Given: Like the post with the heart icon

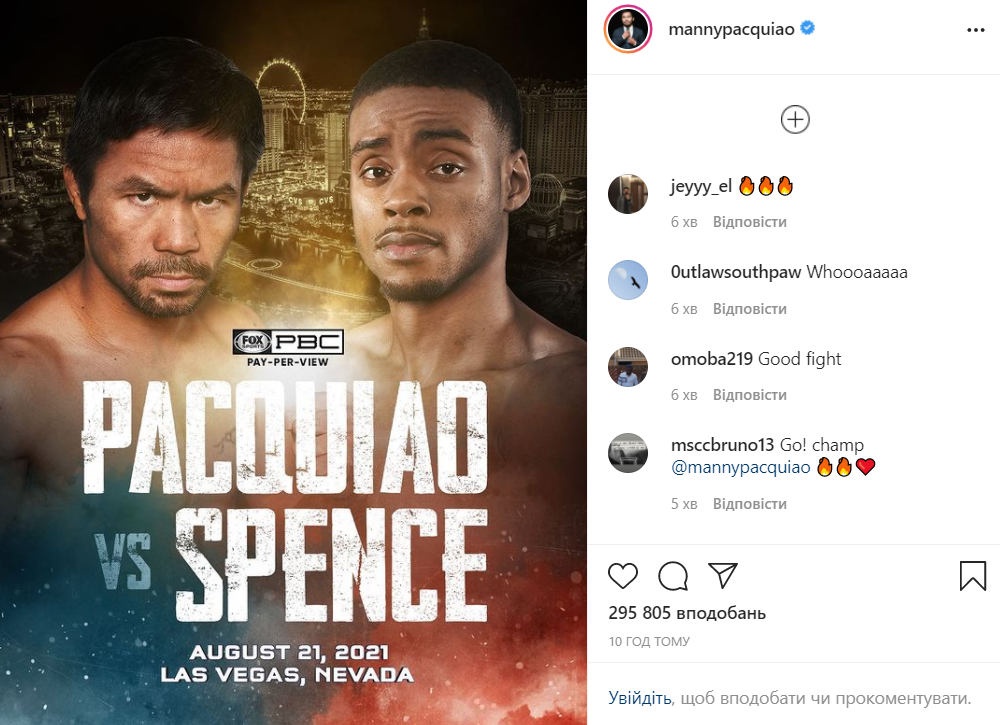Looking at the screenshot, I should tap(623, 576).
